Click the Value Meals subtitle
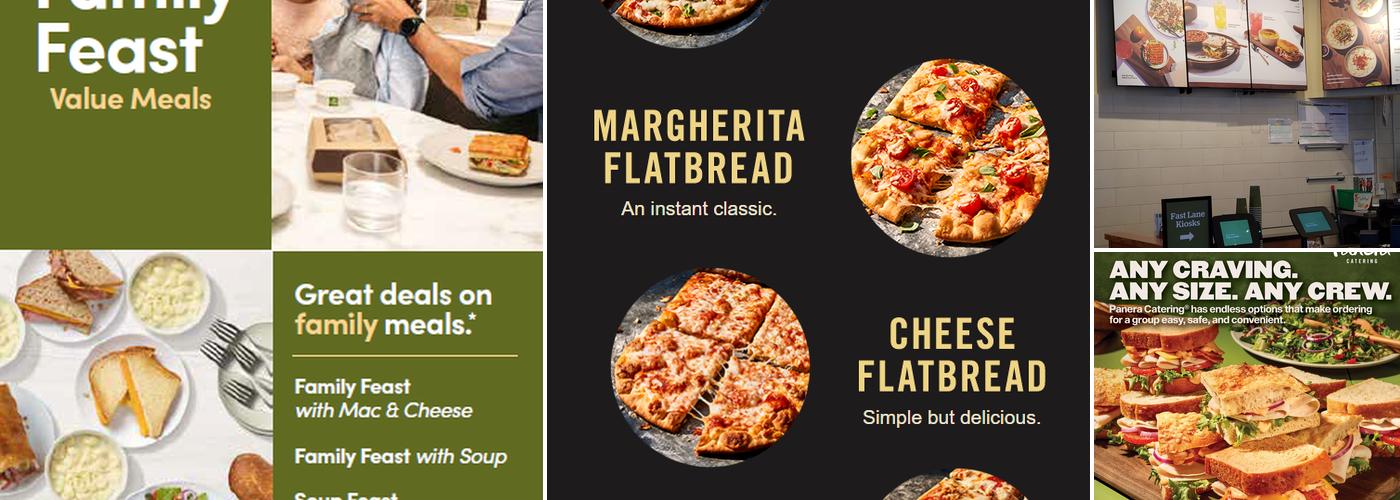 pyautogui.click(x=131, y=99)
